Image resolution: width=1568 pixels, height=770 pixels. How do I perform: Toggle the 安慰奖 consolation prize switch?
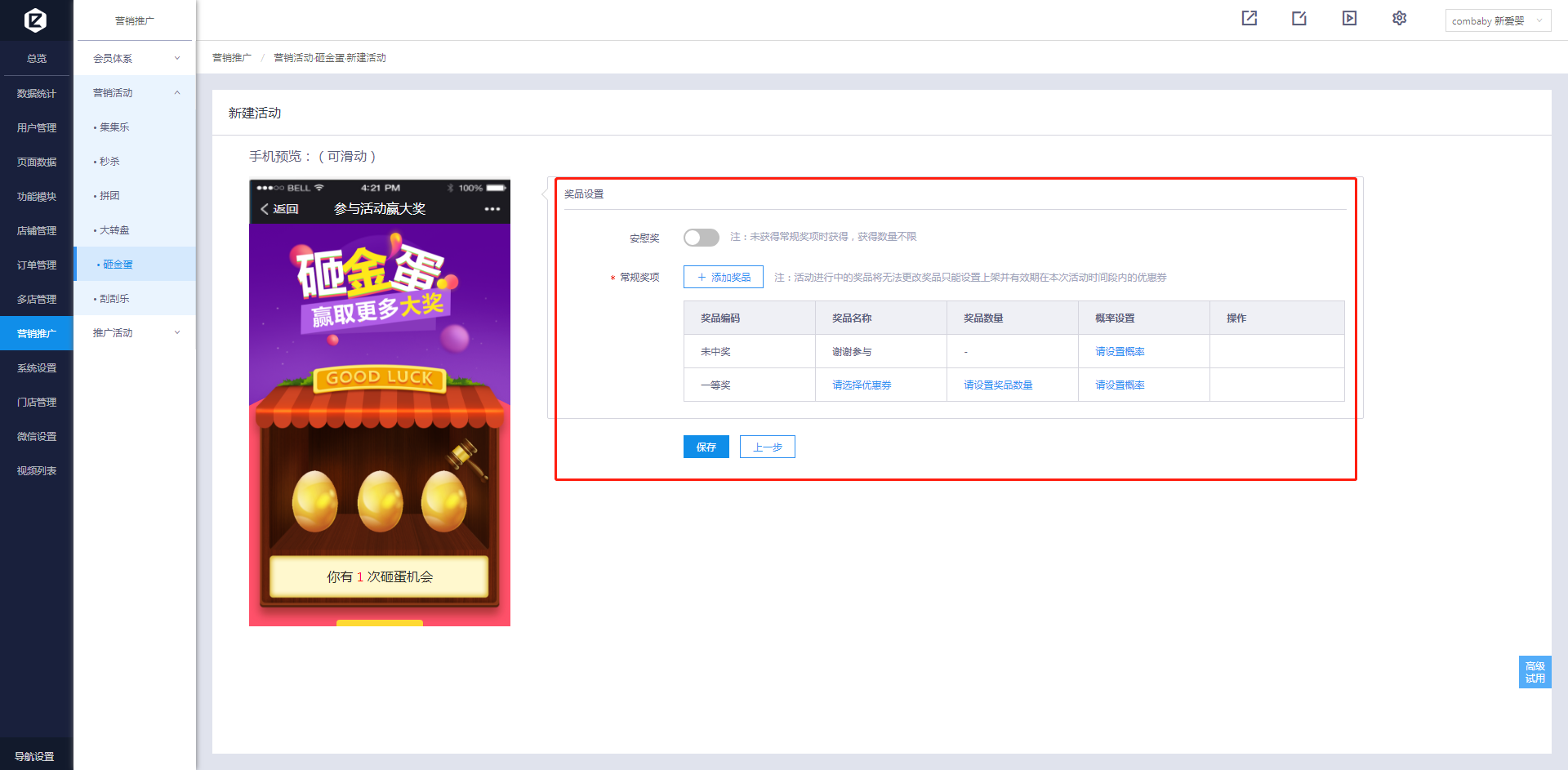click(701, 238)
